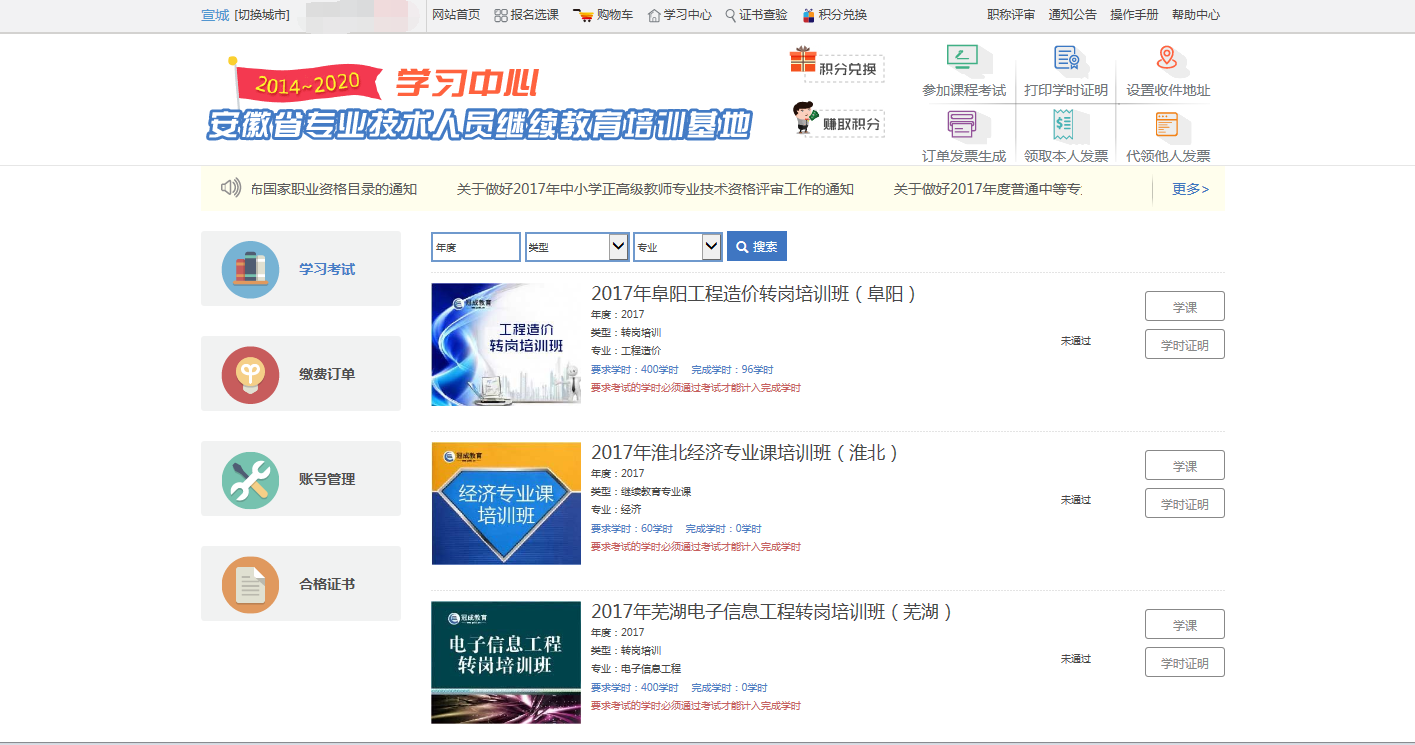Click the 年度 input field
The image size is (1415, 745).
point(476,247)
